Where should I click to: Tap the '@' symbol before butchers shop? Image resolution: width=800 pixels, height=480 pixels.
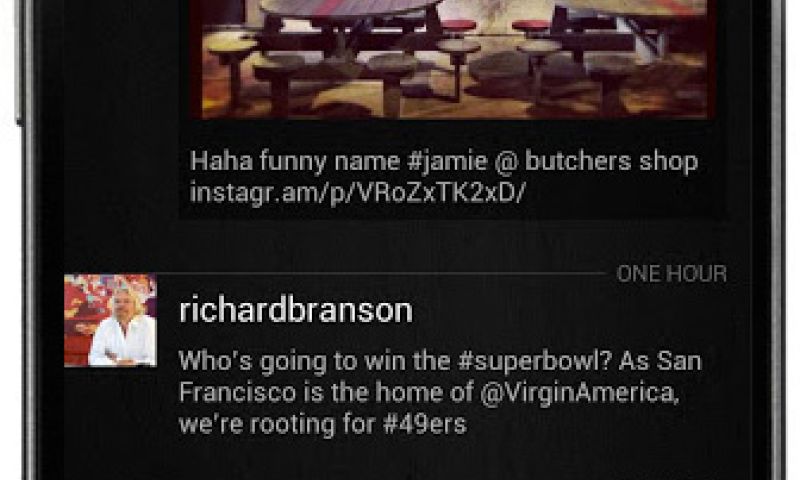click(x=506, y=162)
